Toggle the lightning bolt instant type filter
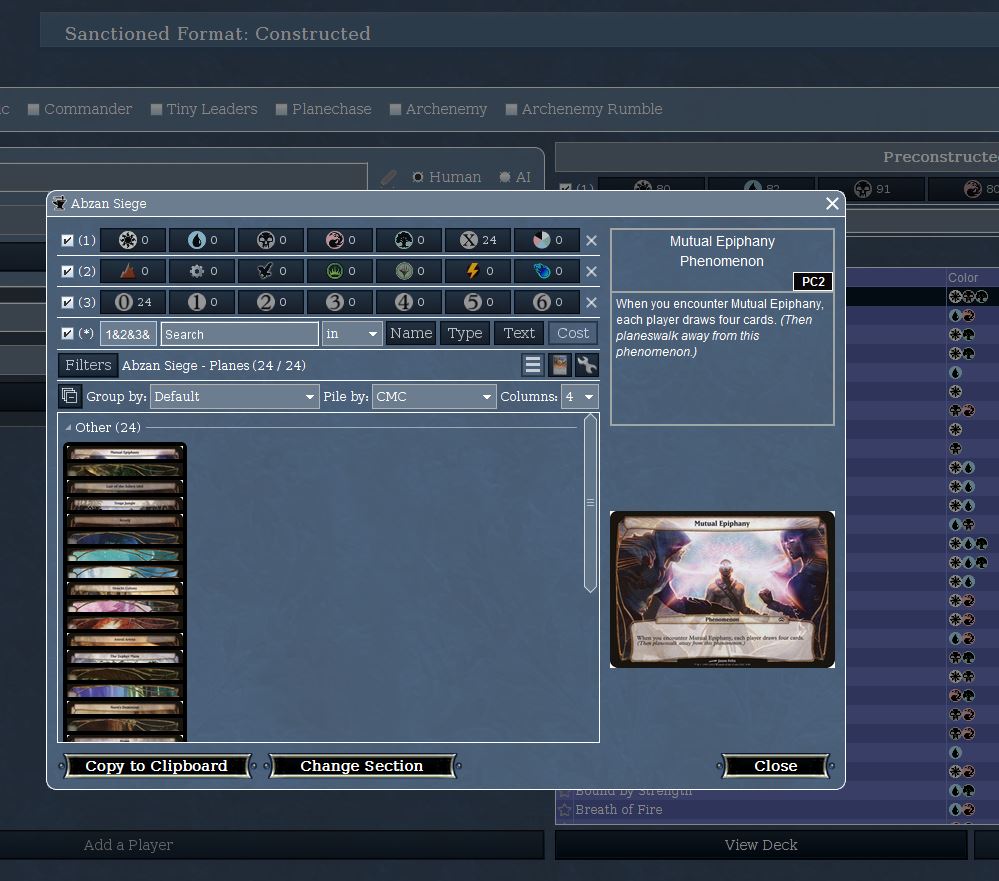The image size is (999, 881). pyautogui.click(x=478, y=271)
